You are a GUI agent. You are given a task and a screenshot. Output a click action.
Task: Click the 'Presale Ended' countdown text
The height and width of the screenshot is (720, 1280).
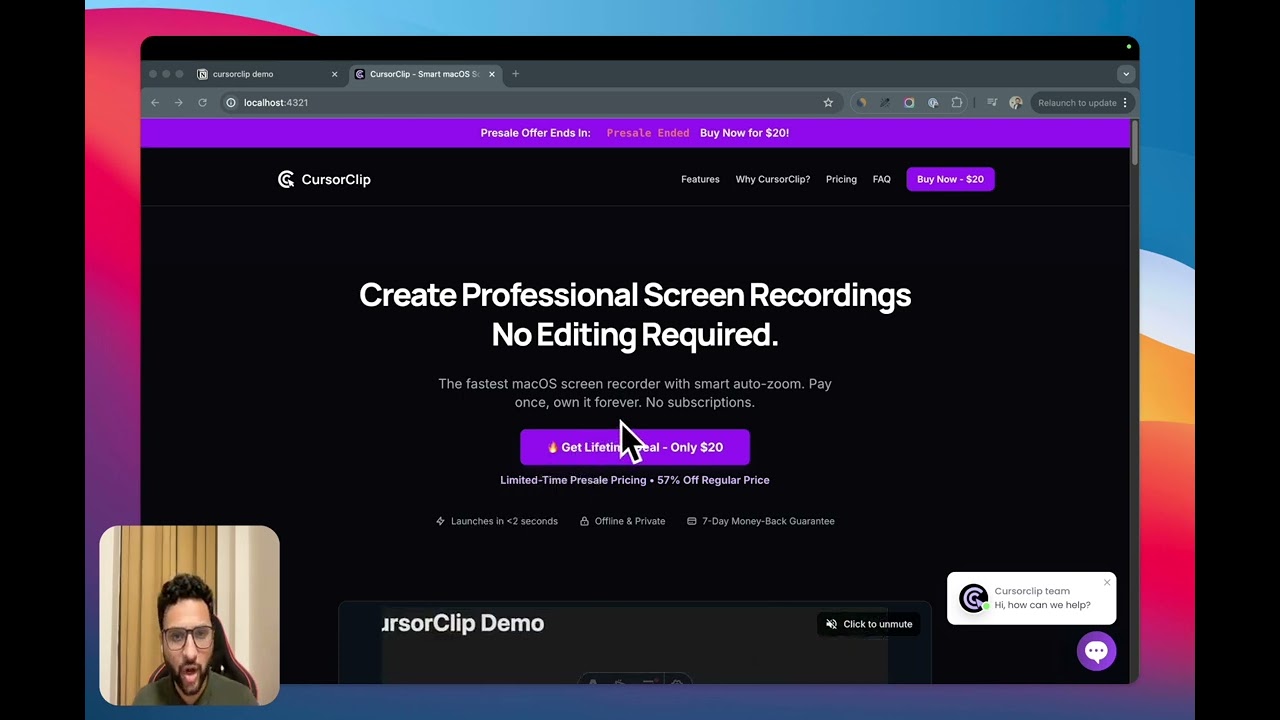pyautogui.click(x=647, y=133)
